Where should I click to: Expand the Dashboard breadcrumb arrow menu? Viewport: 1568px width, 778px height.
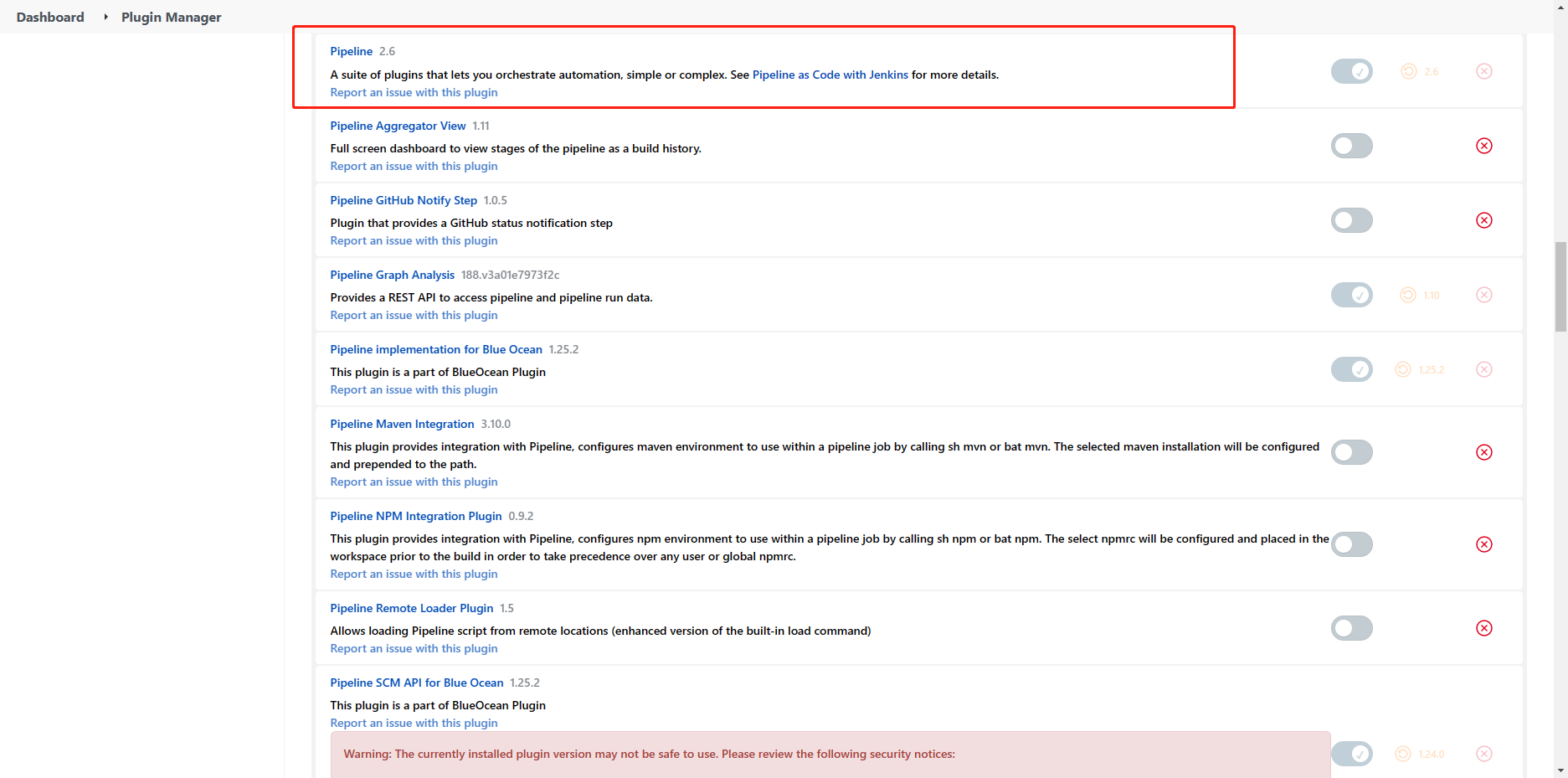[105, 17]
